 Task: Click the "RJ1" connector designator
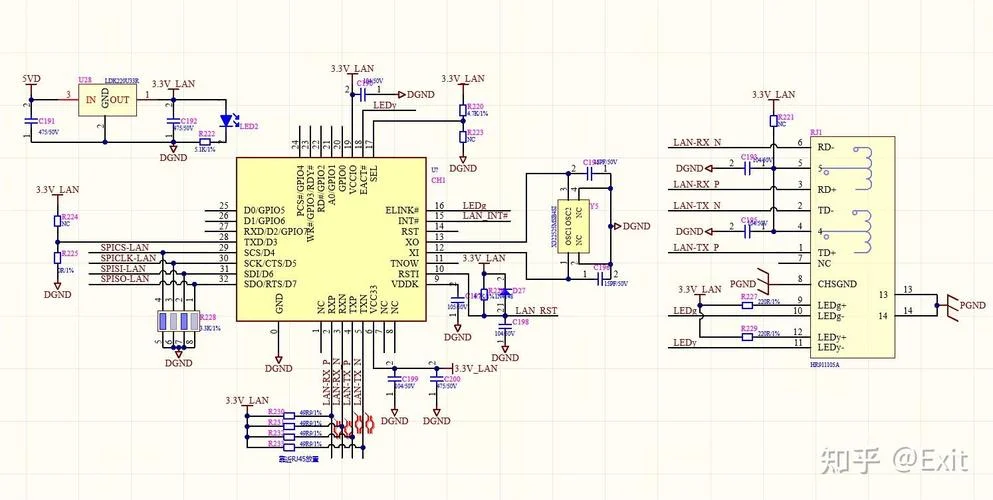point(816,132)
